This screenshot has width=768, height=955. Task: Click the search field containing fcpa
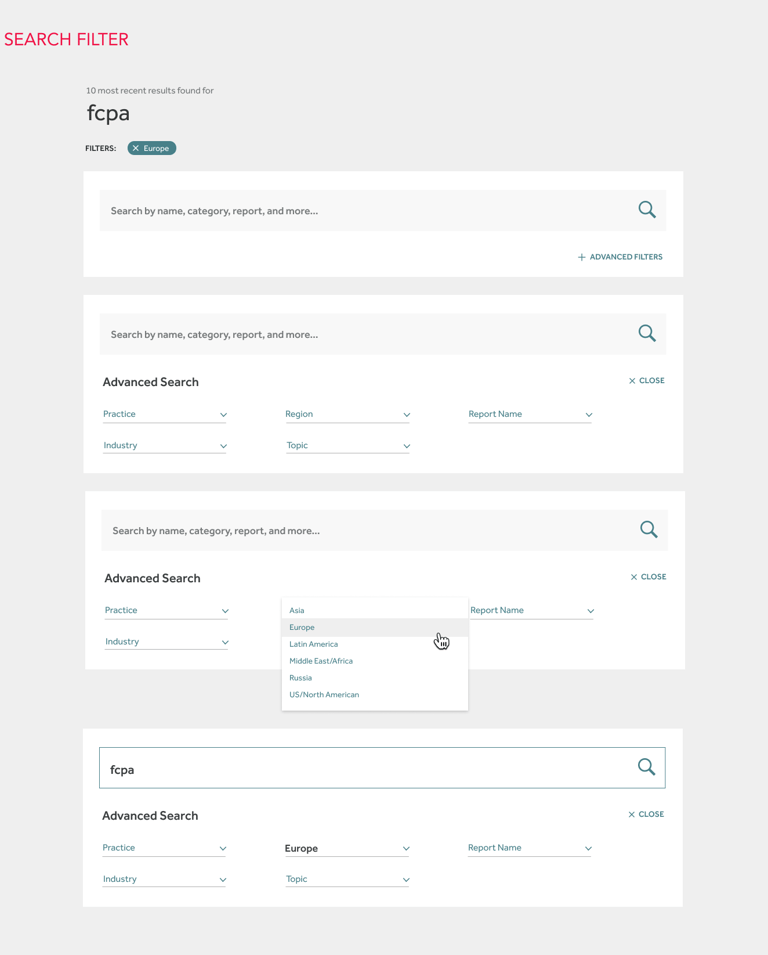[360, 769]
